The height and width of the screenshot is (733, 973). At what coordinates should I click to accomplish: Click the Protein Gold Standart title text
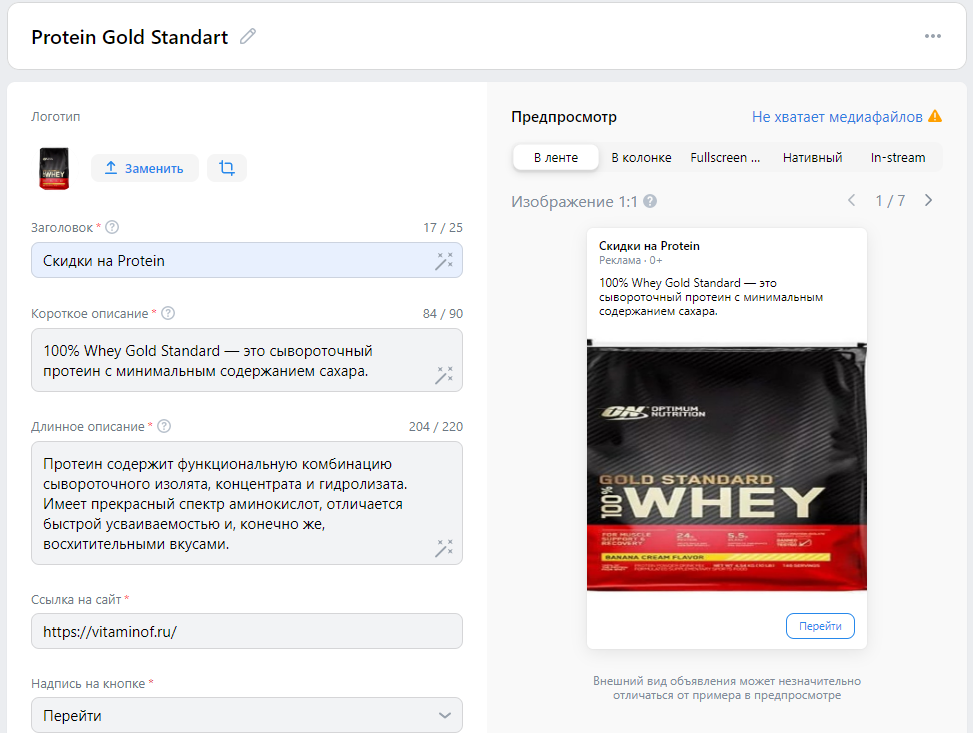tap(130, 37)
